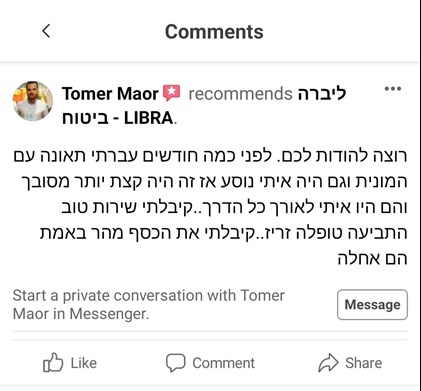Click the Message button

[x=372, y=305]
